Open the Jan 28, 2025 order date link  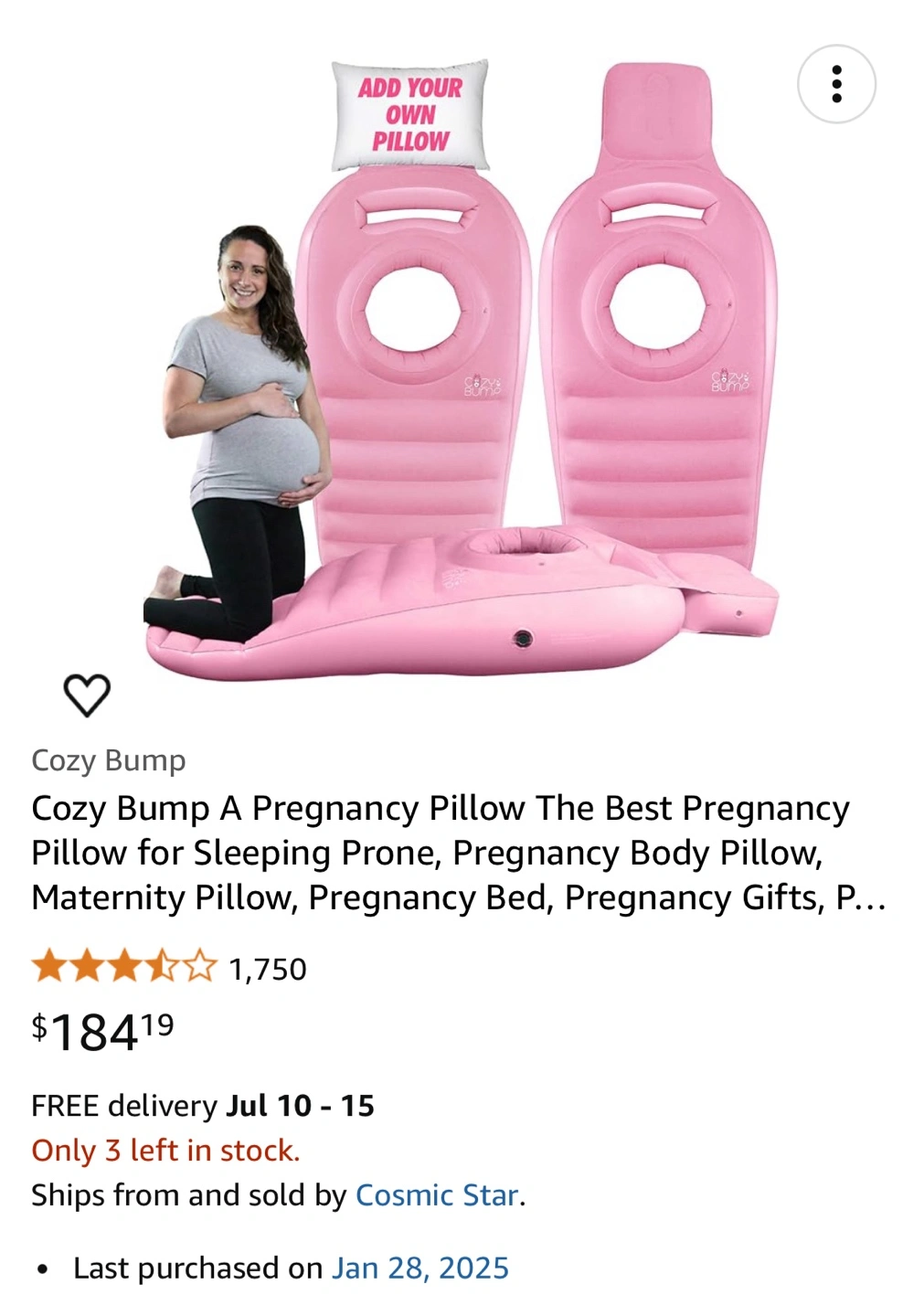420,1268
